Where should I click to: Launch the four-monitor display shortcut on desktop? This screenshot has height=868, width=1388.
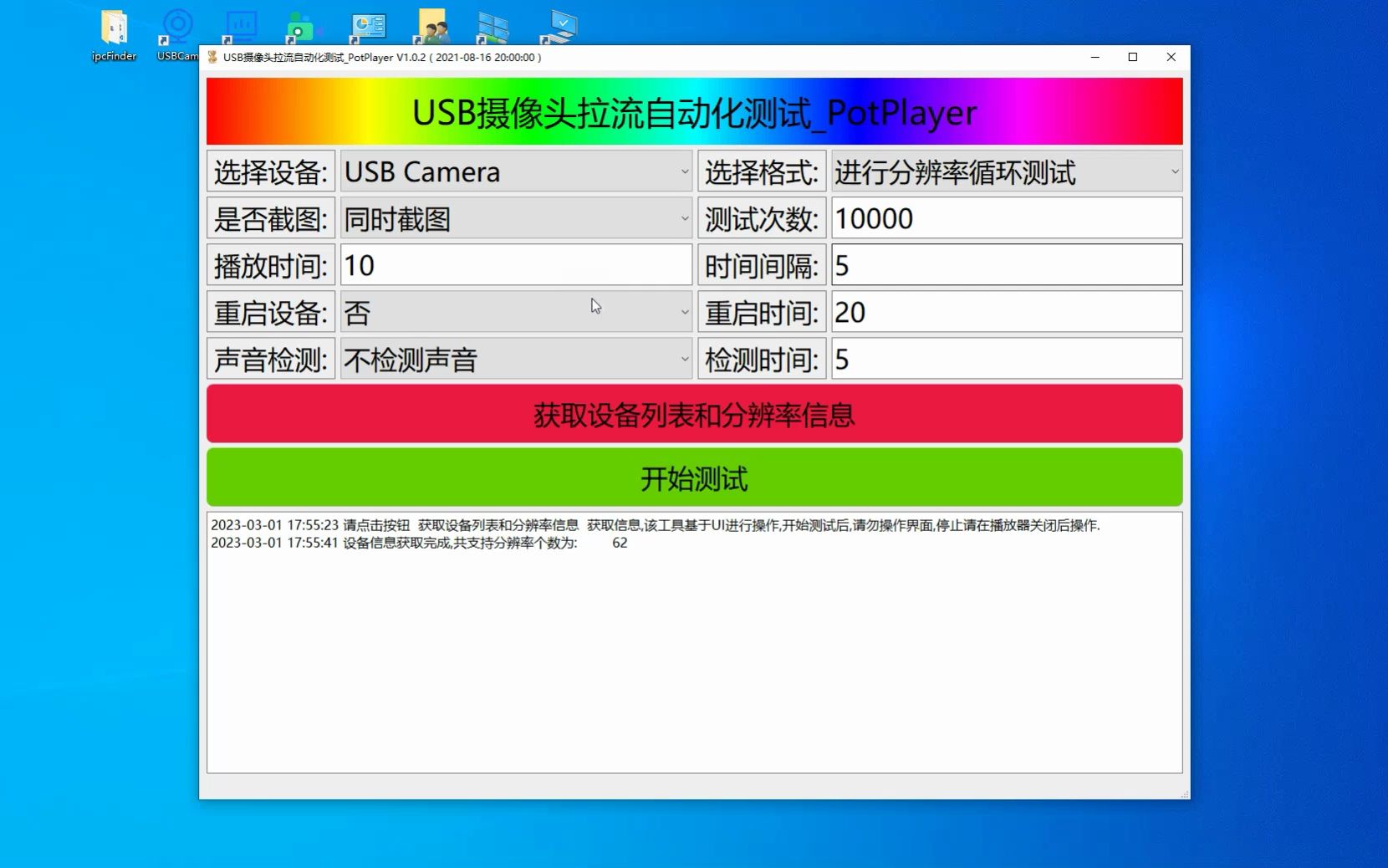[493, 25]
